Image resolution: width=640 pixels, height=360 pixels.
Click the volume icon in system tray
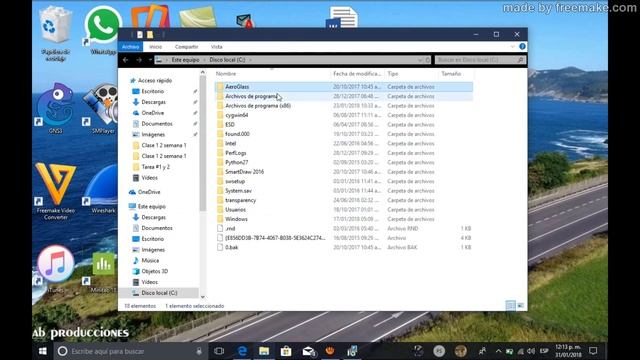click(x=531, y=351)
